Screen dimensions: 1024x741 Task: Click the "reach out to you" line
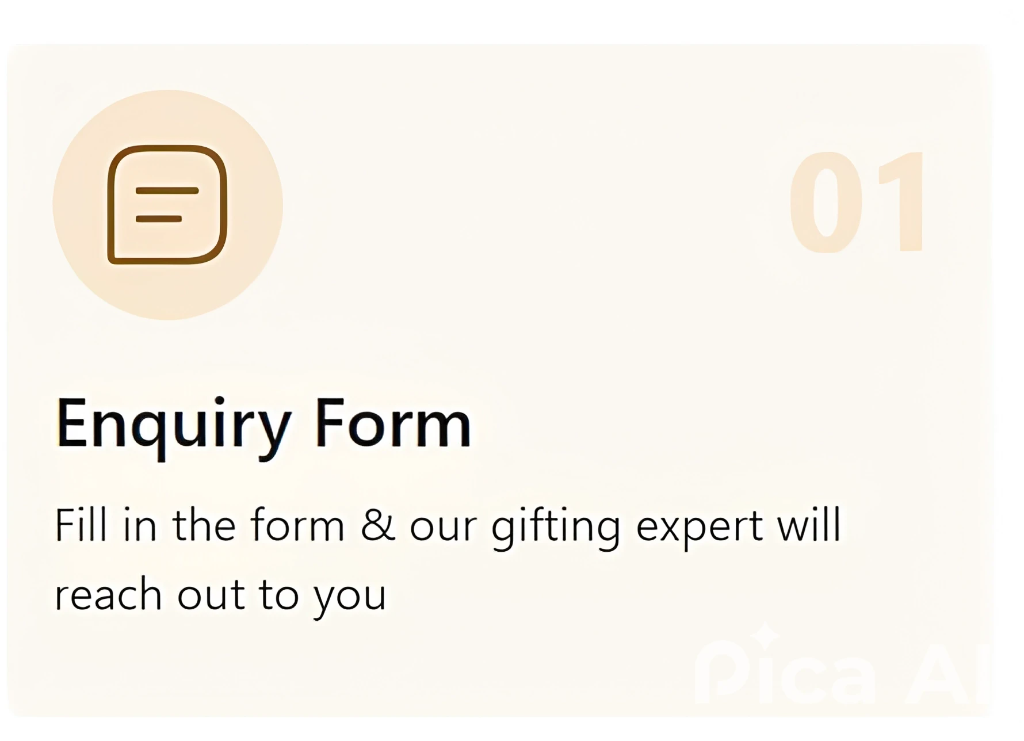[220, 595]
